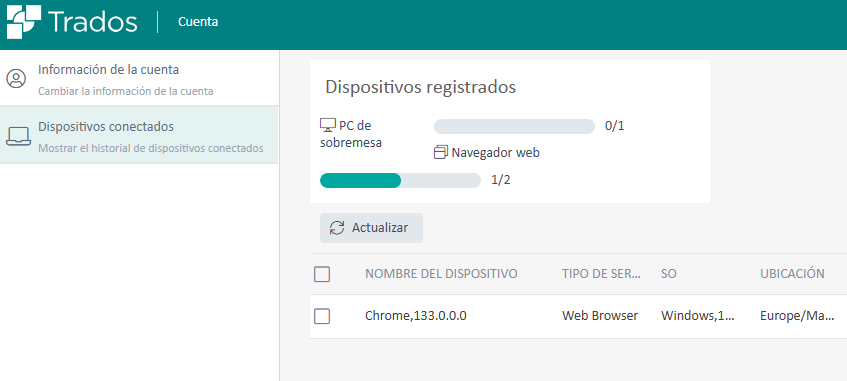Viewport: 847px width, 381px height.
Task: Click the Trados wordmark text
Action: click(x=93, y=22)
